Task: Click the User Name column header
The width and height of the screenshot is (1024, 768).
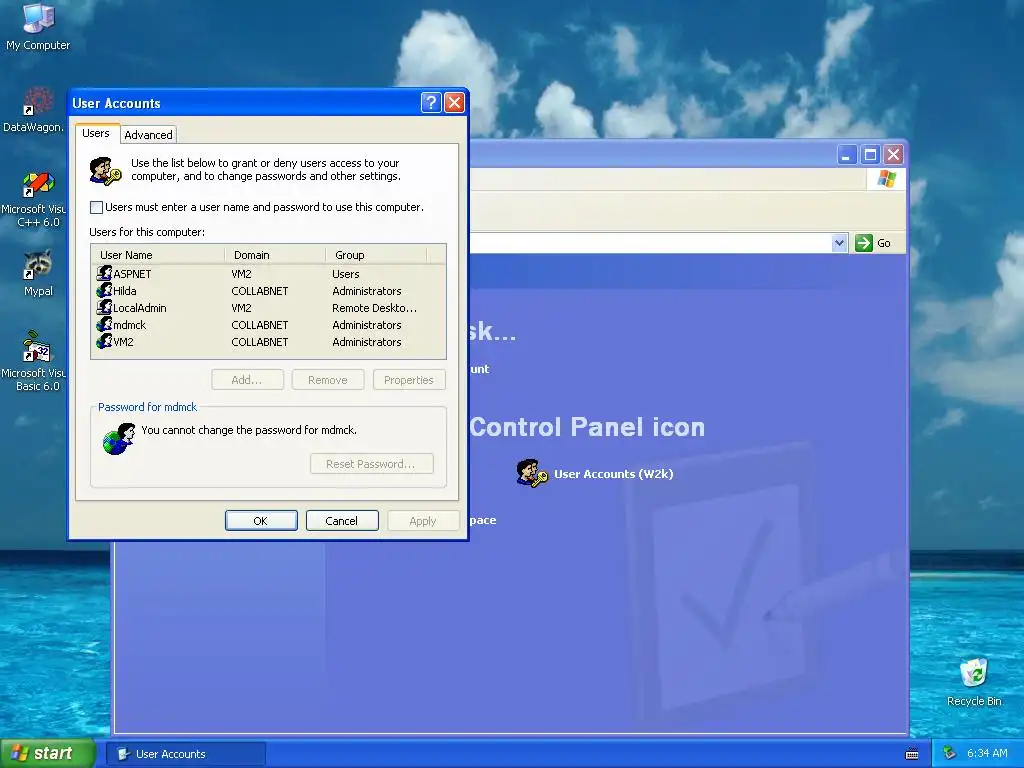Action: point(159,255)
